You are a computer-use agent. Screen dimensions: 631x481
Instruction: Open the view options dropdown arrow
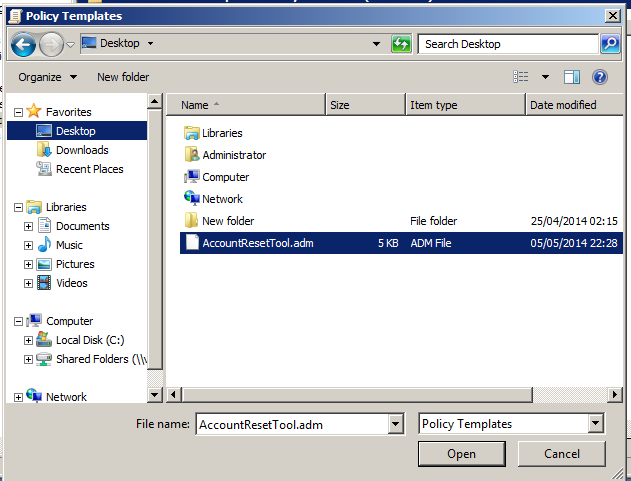tap(545, 77)
